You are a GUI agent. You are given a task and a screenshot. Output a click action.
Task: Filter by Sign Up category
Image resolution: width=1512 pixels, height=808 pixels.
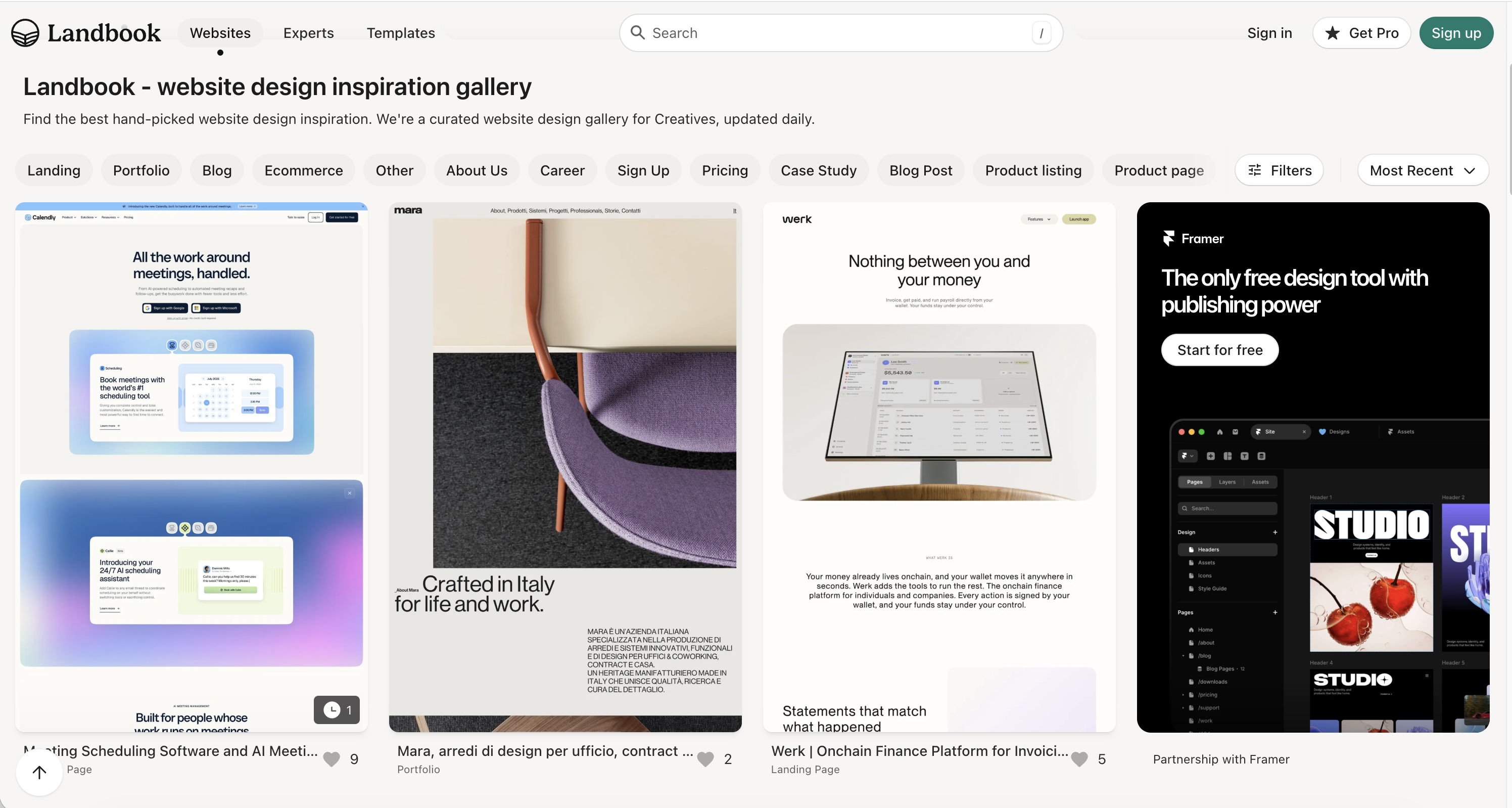643,170
